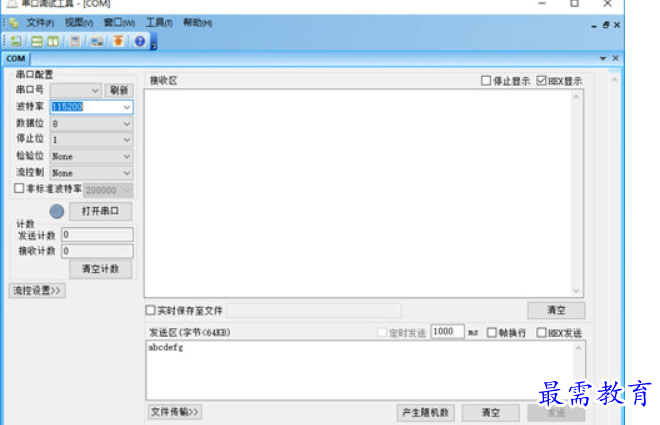Minimize the inner document window
660x425 pixels.
(594, 26)
